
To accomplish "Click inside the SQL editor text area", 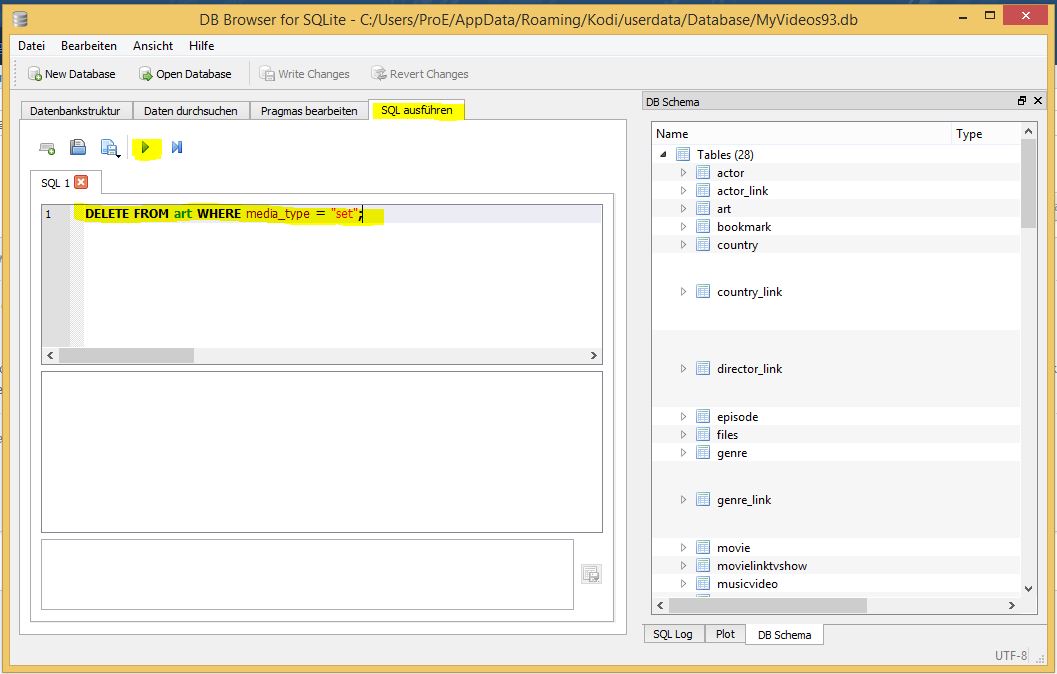I will (342, 276).
